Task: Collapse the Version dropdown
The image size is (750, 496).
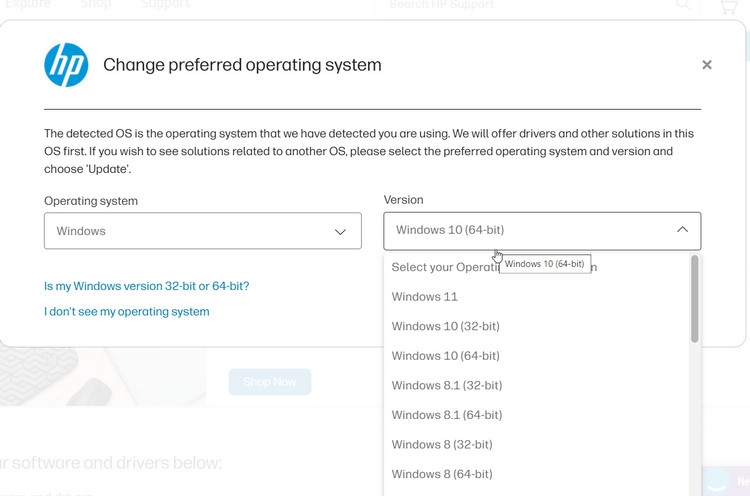Action: [x=541, y=230]
